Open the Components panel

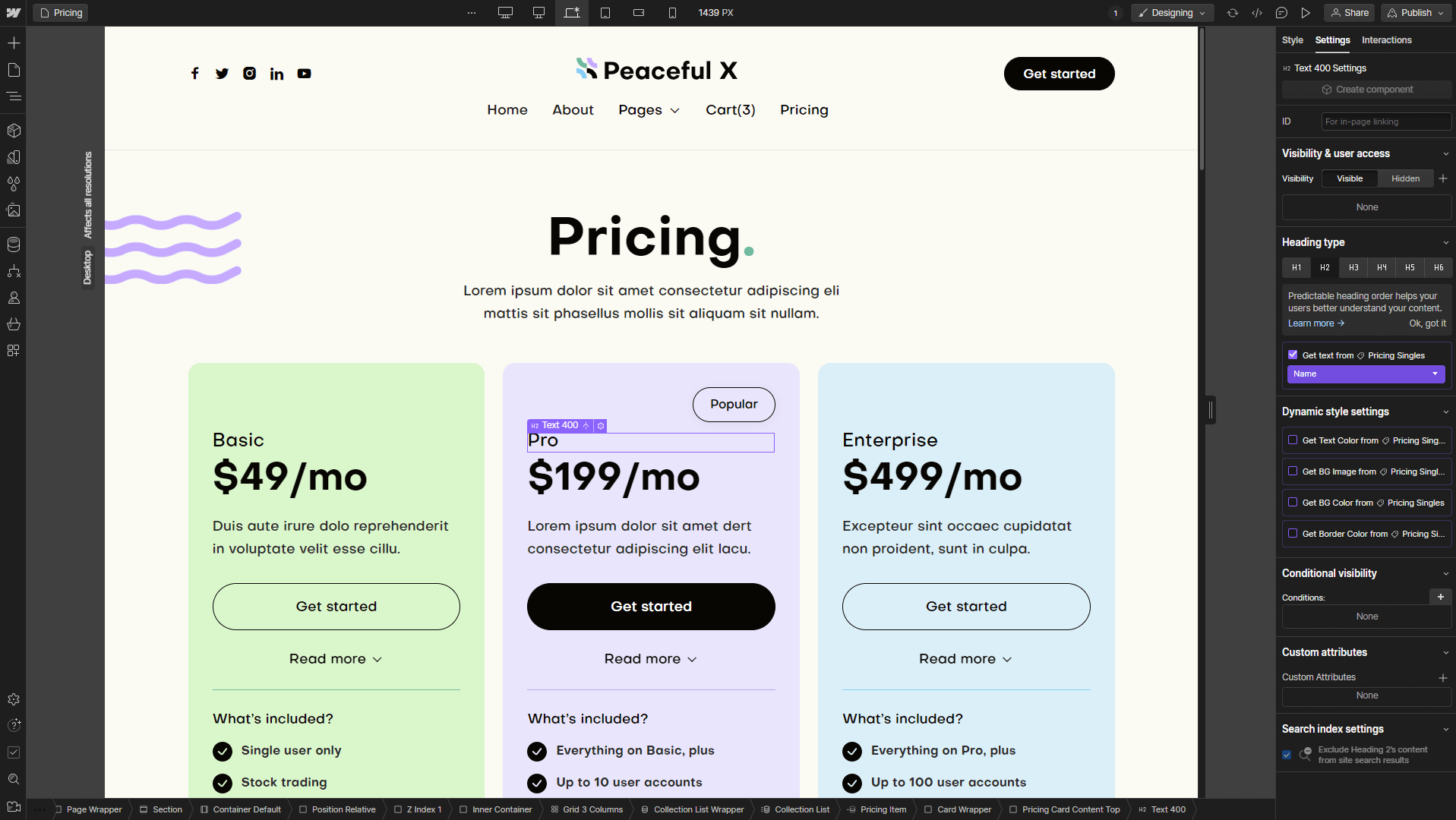[x=14, y=130]
